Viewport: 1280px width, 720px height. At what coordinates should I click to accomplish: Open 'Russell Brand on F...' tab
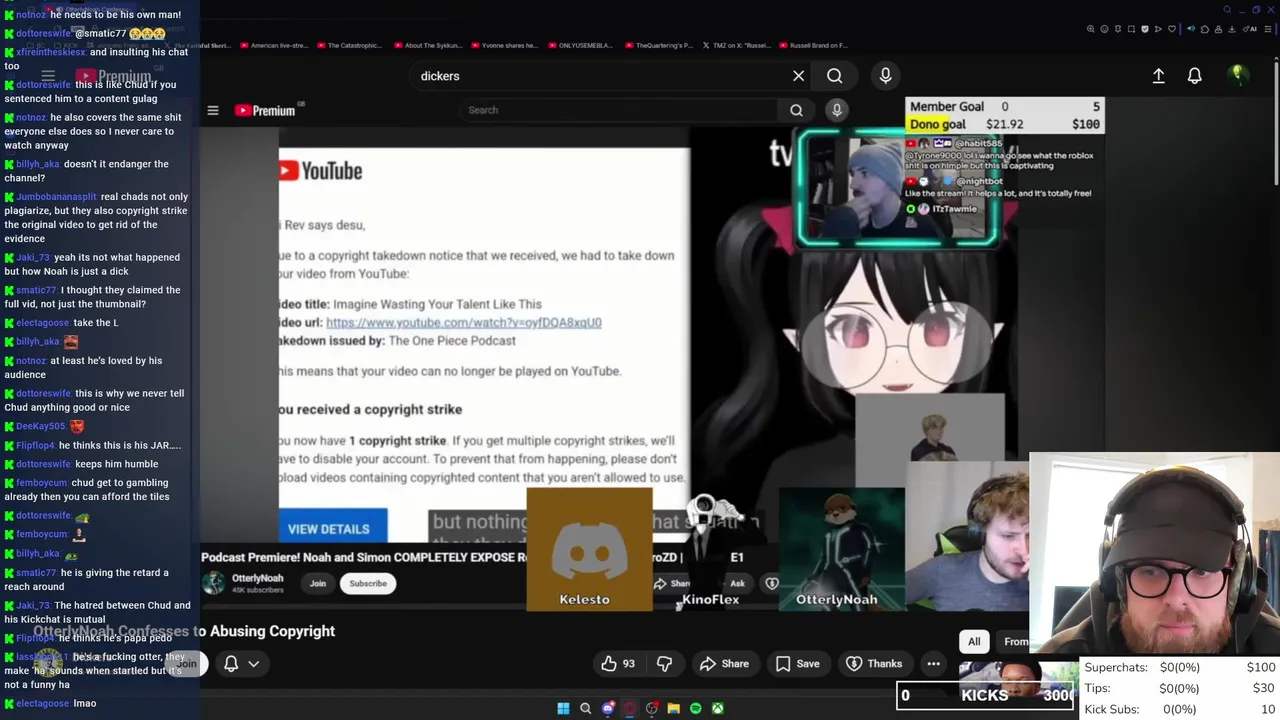[x=813, y=45]
